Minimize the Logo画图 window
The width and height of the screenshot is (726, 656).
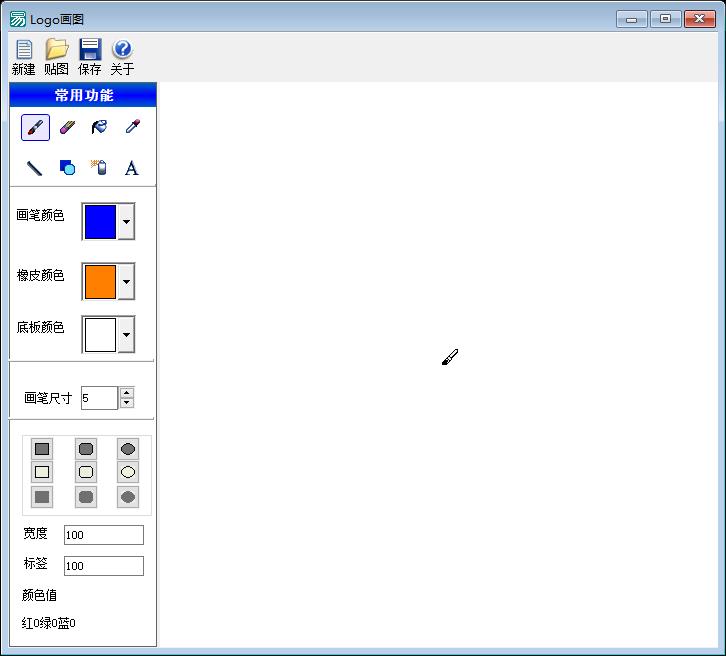coord(632,19)
